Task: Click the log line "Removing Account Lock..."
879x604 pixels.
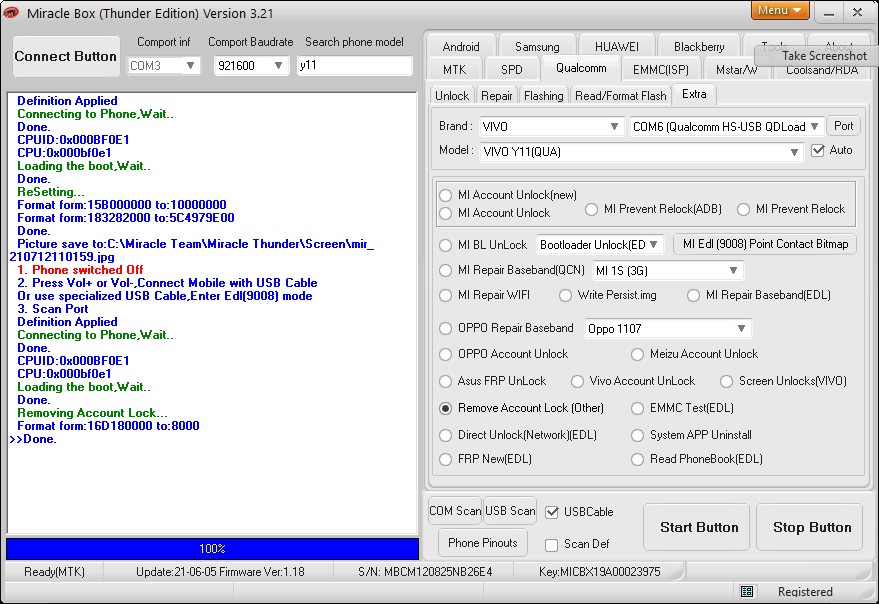Action: click(92, 413)
